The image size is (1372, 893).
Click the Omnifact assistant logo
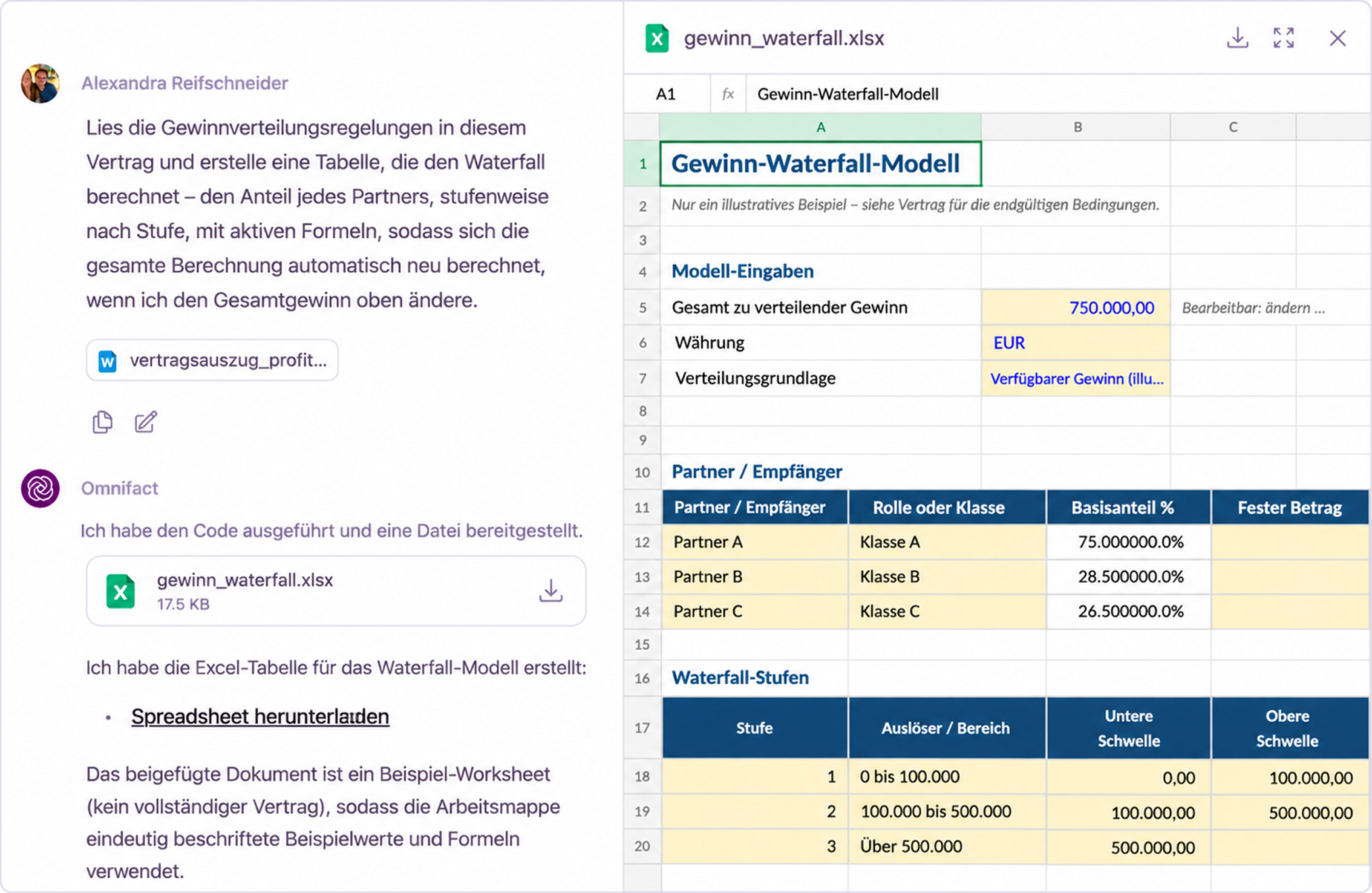(41, 488)
